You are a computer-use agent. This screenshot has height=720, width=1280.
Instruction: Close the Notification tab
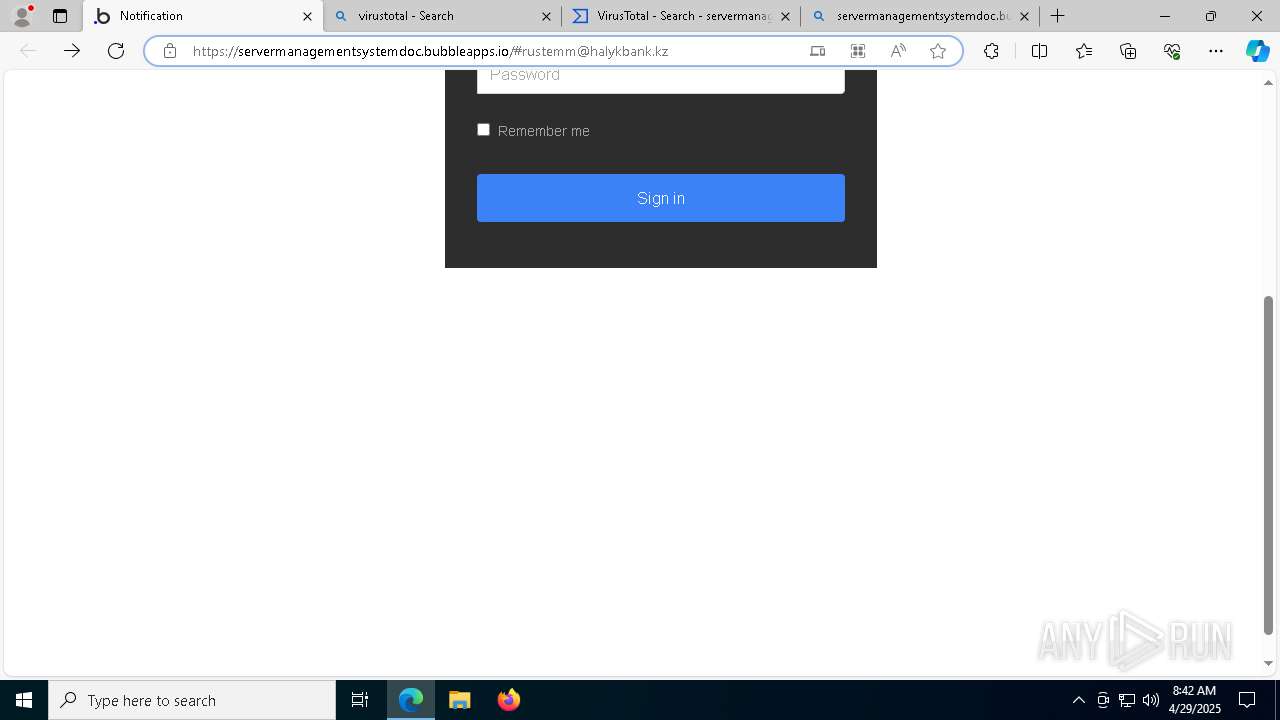(307, 16)
